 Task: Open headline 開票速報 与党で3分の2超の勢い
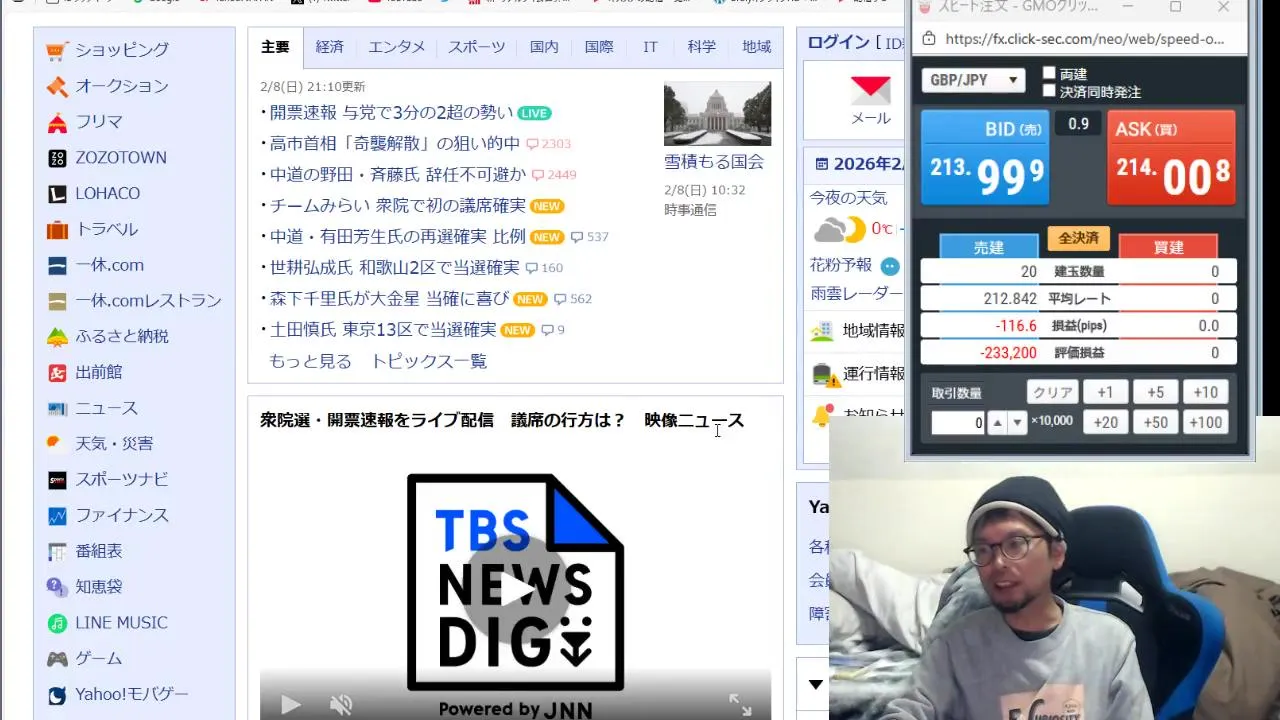391,113
